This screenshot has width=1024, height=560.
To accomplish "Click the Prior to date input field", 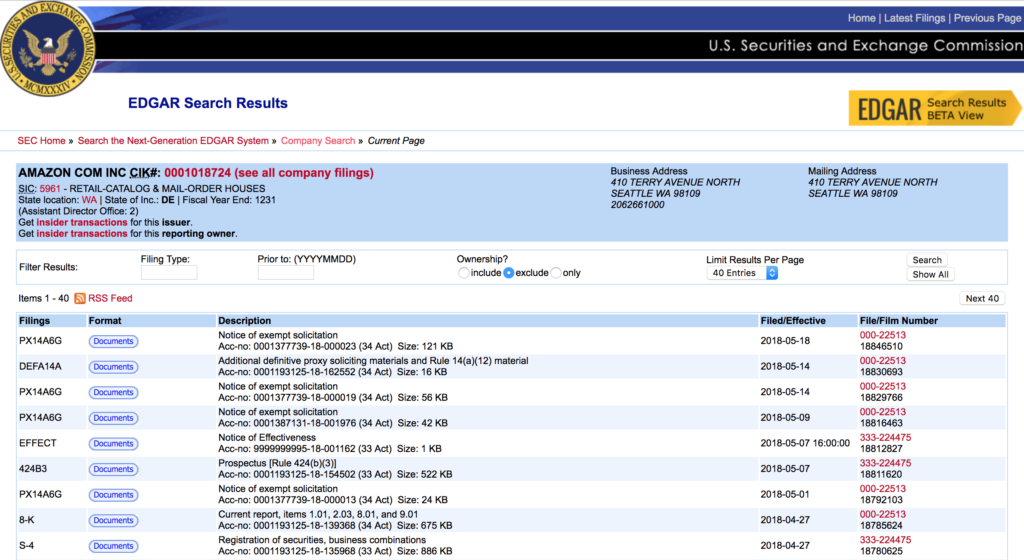I will pos(285,273).
